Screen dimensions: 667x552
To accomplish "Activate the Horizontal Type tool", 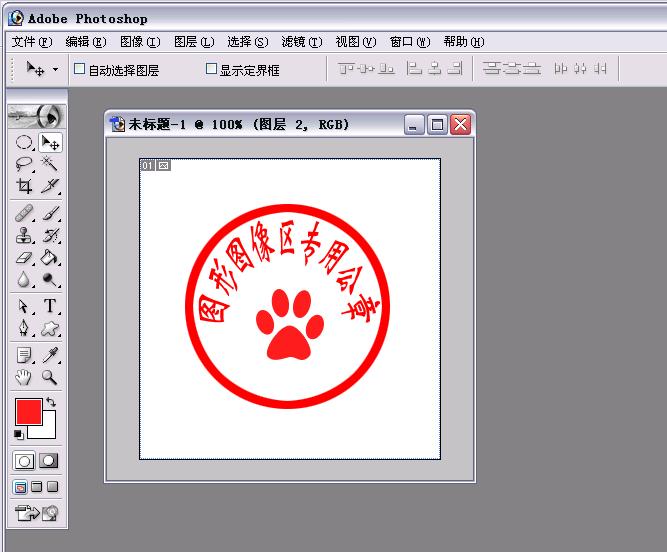I will pos(49,306).
